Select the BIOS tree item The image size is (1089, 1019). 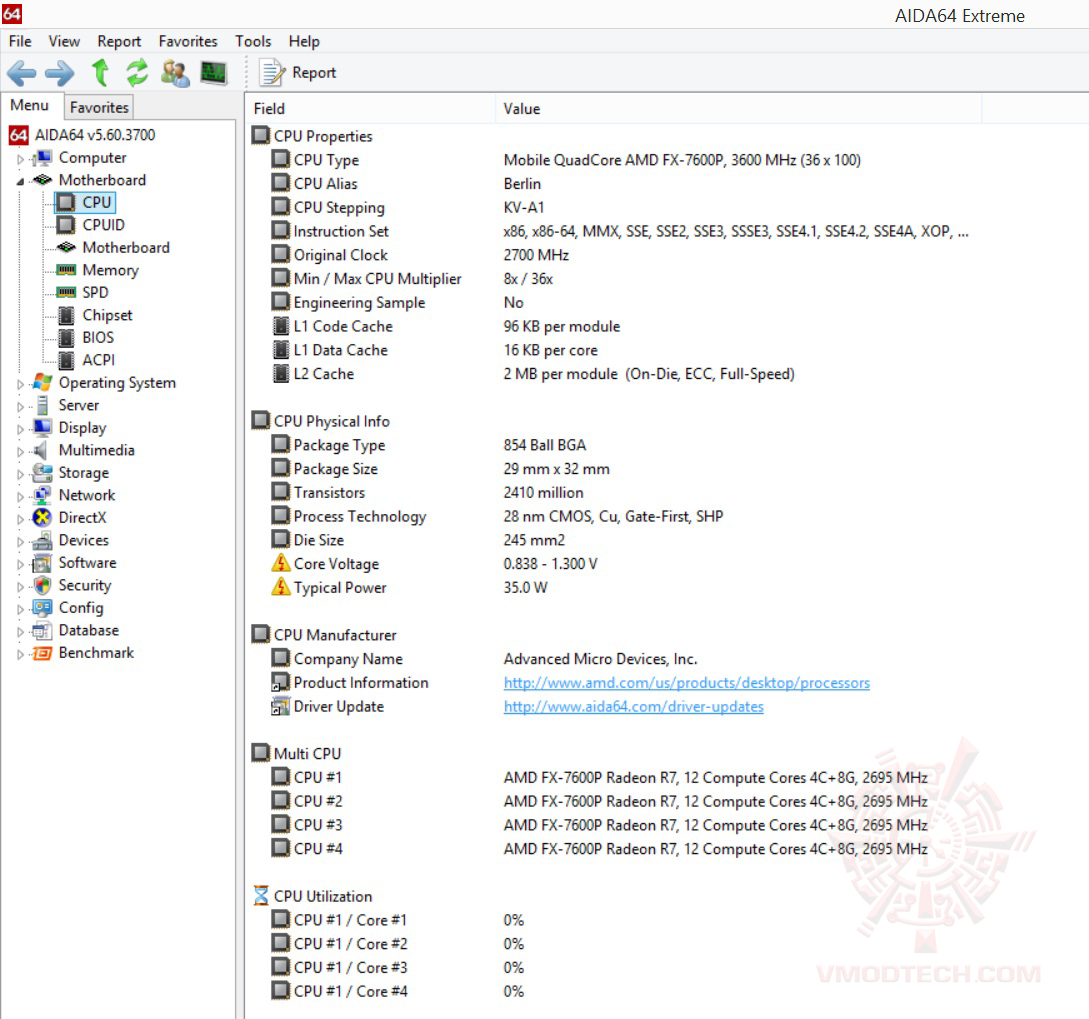click(x=98, y=338)
